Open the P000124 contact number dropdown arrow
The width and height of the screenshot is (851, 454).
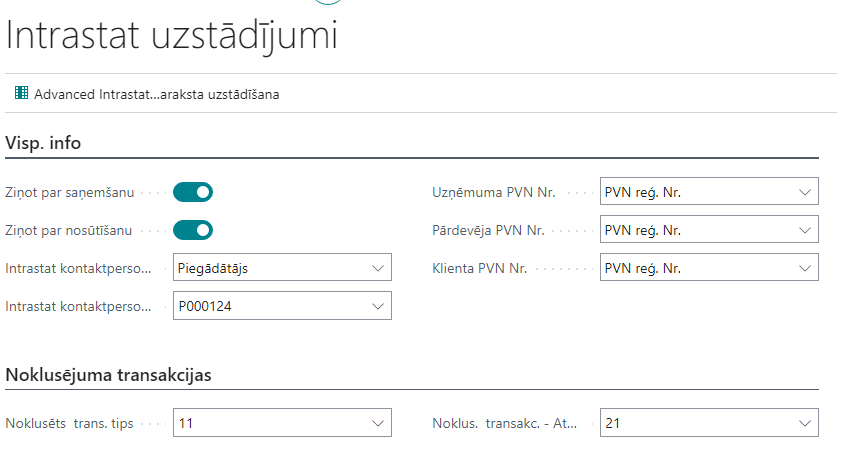[x=377, y=306]
